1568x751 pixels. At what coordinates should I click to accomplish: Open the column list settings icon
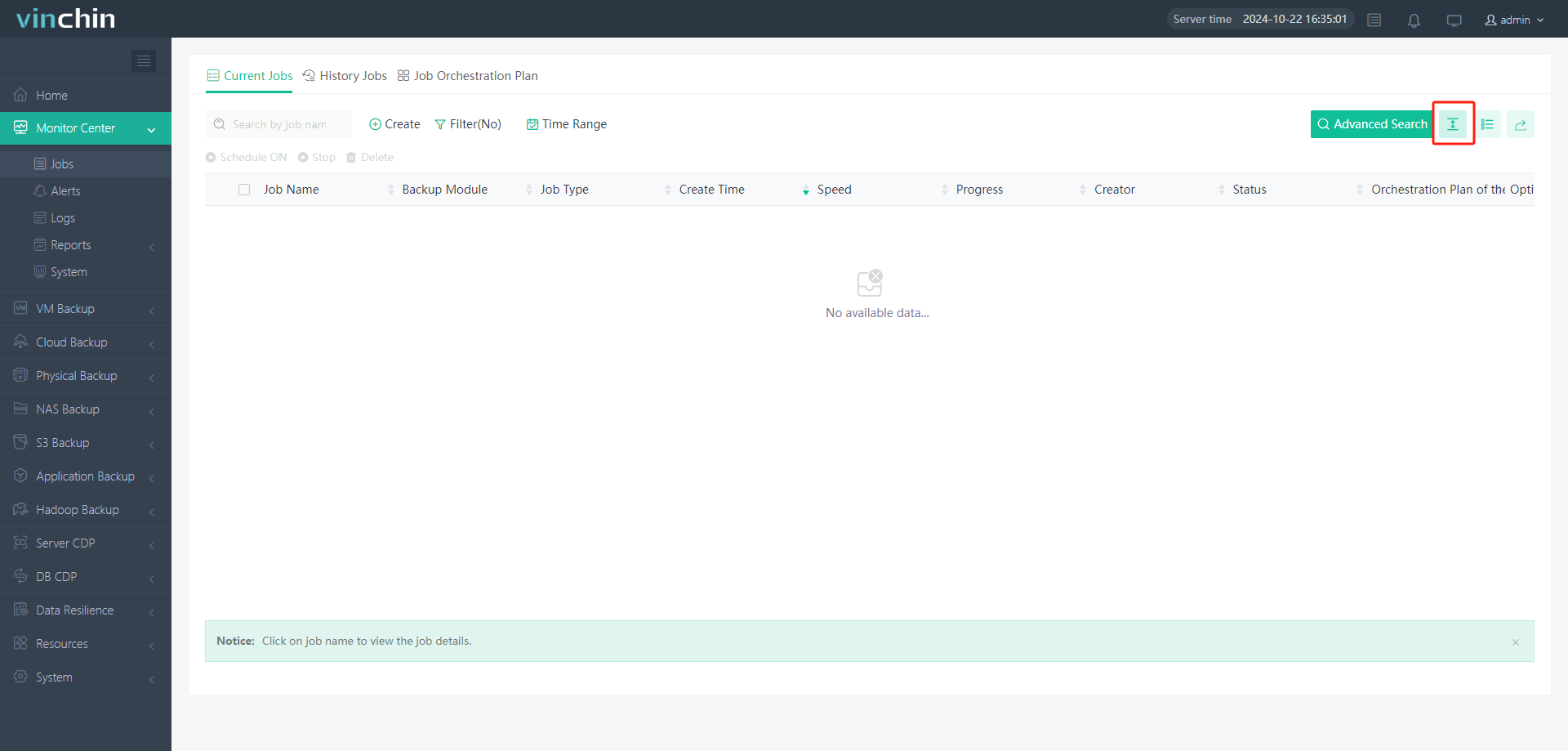click(1487, 124)
